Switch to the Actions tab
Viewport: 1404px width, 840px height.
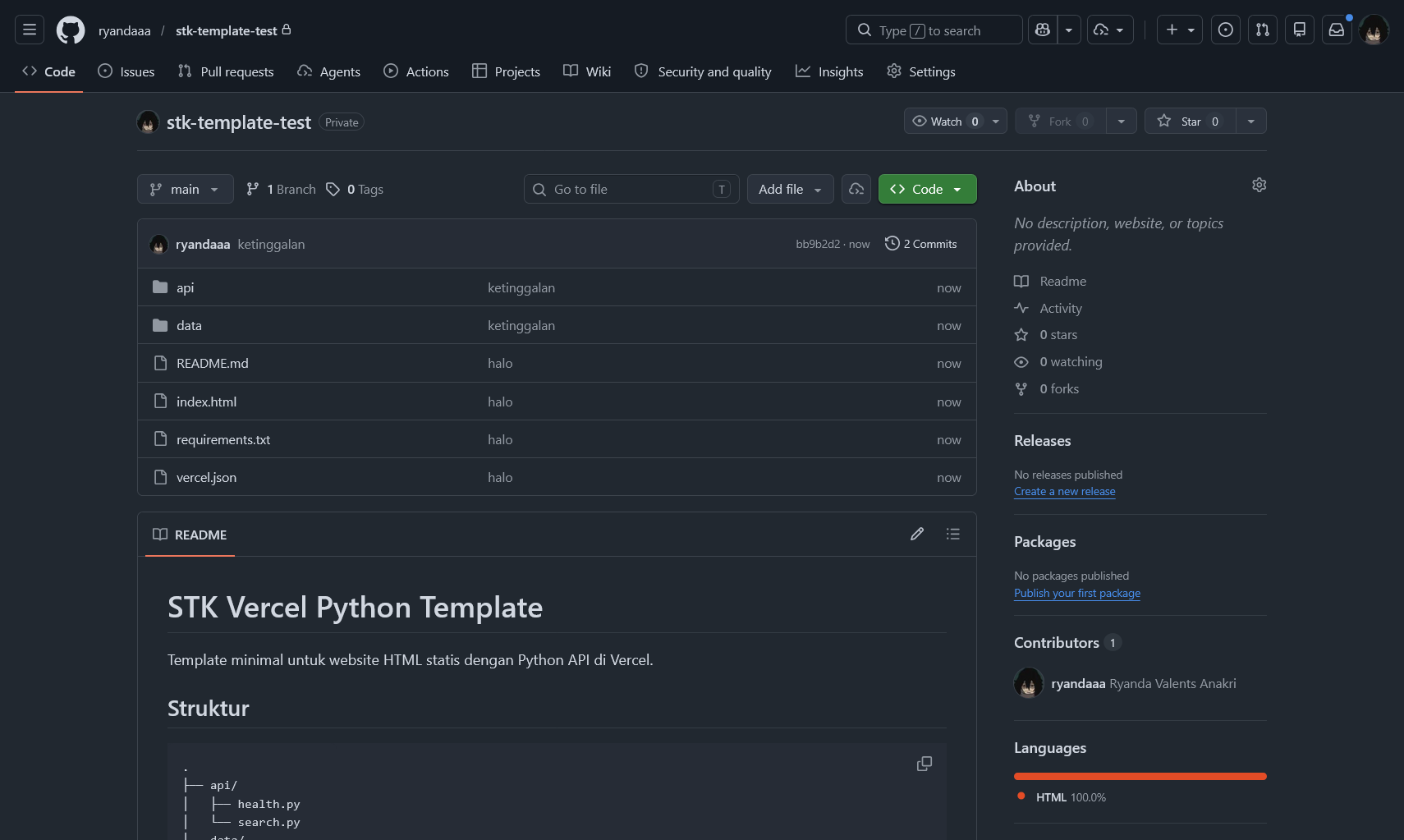pyautogui.click(x=416, y=71)
